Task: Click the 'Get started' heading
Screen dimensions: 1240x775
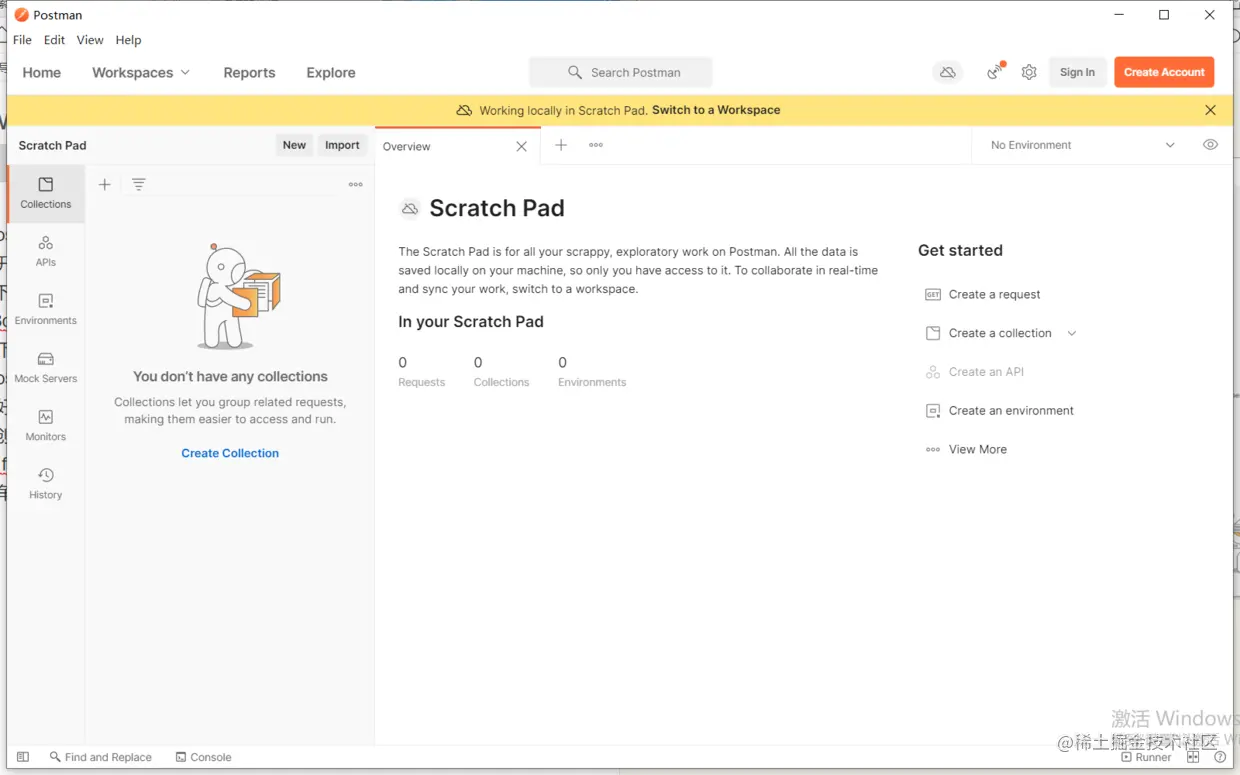Action: [x=960, y=250]
